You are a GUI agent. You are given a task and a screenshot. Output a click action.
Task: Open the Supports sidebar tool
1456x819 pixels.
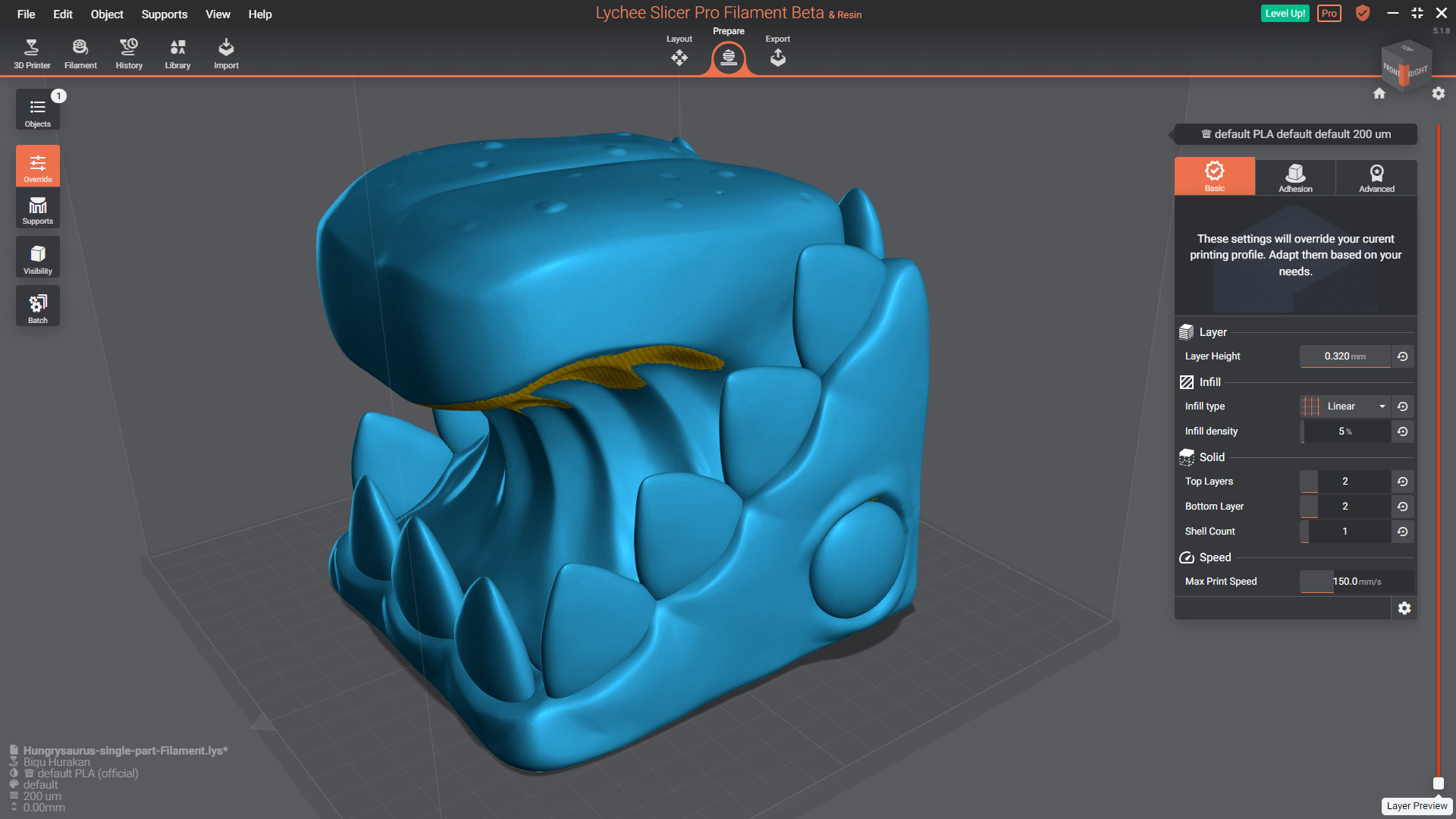tap(38, 209)
